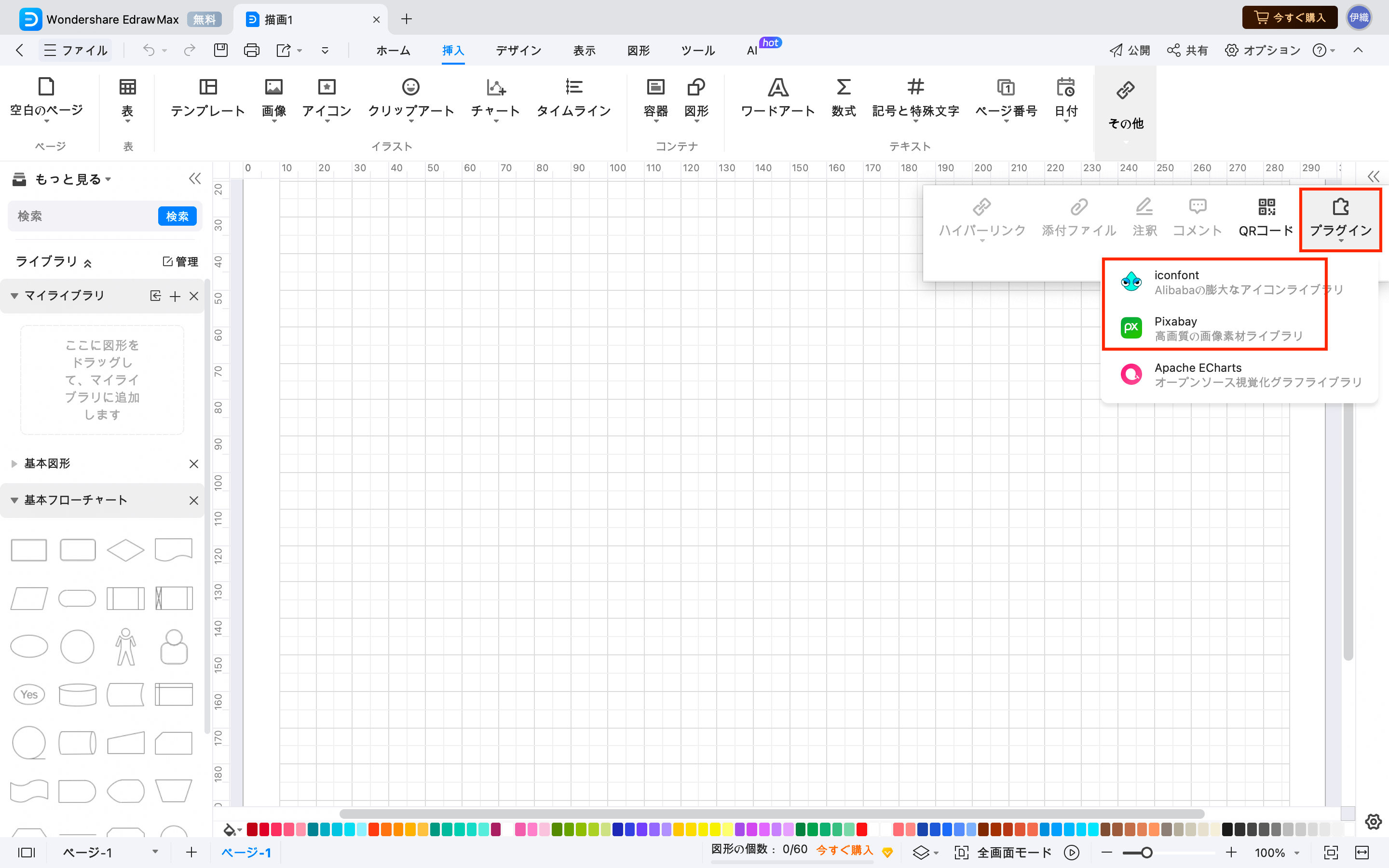Image resolution: width=1389 pixels, height=868 pixels.
Task: Toggle full screen mode (全画面モード)
Action: tap(1003, 853)
